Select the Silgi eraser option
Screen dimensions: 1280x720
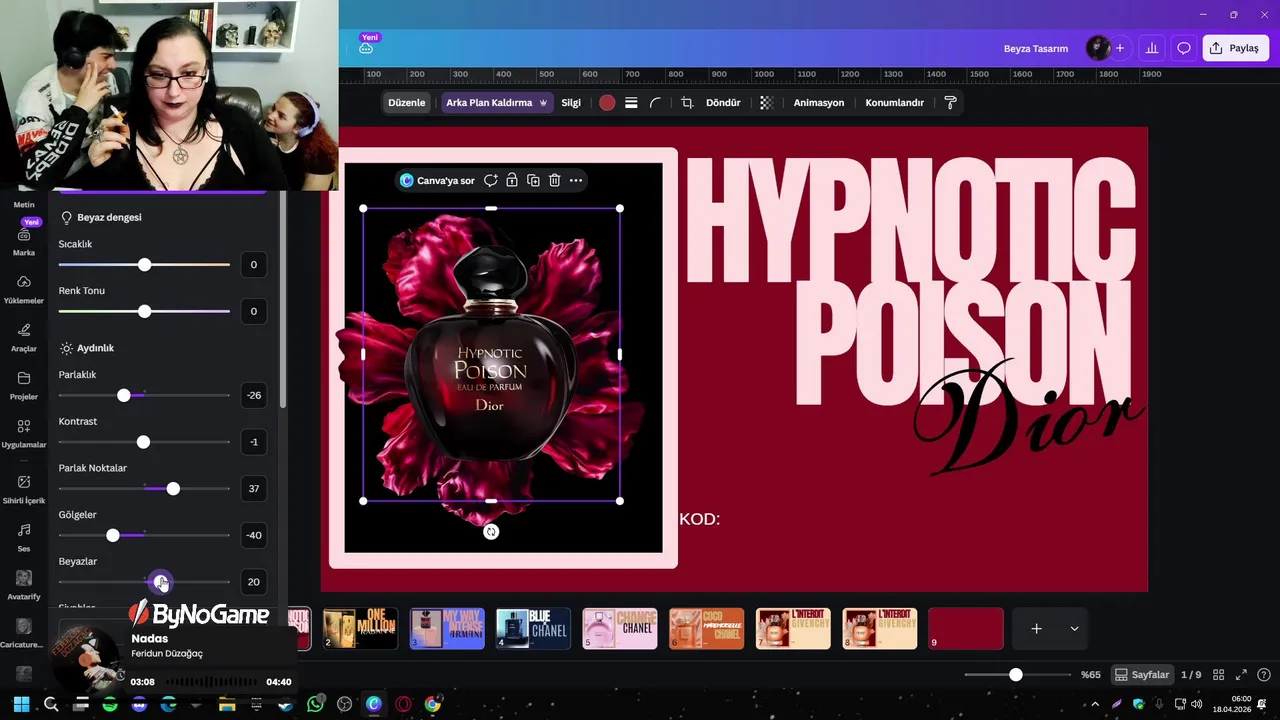[571, 103]
